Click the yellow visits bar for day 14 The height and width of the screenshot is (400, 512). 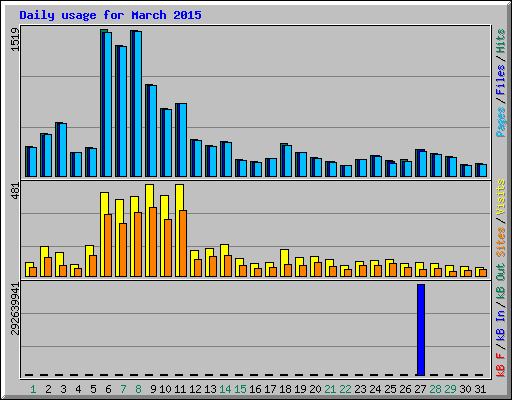tap(224, 260)
